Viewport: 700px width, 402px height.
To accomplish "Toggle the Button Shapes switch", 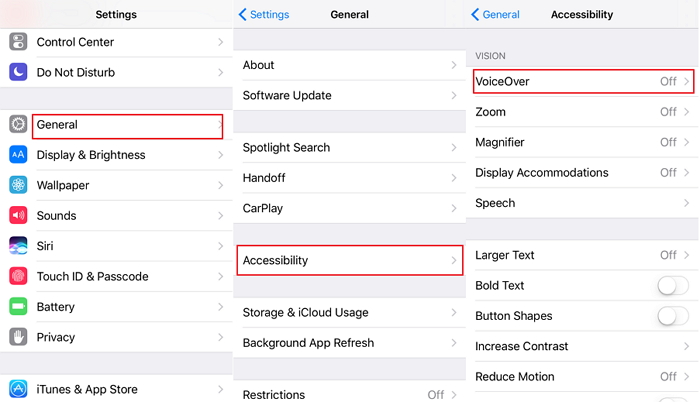I will tap(672, 316).
